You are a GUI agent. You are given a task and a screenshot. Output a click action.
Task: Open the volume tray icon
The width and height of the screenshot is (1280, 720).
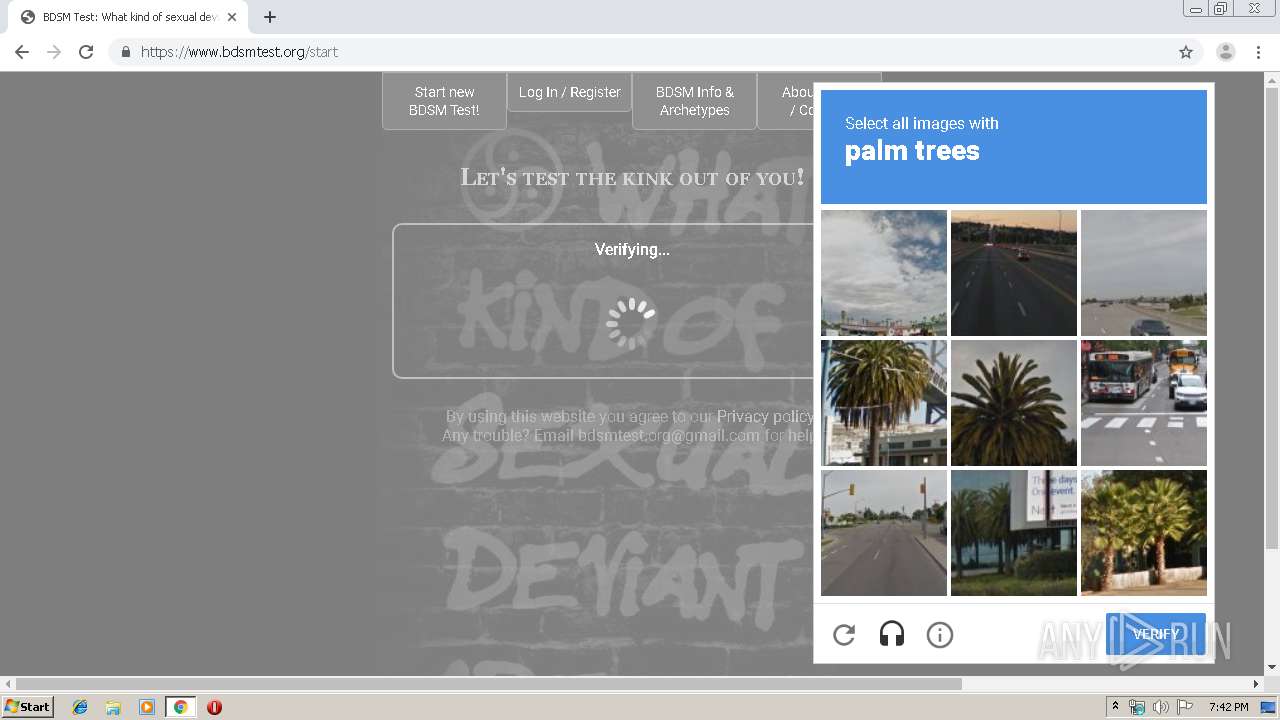pyautogui.click(x=1161, y=707)
